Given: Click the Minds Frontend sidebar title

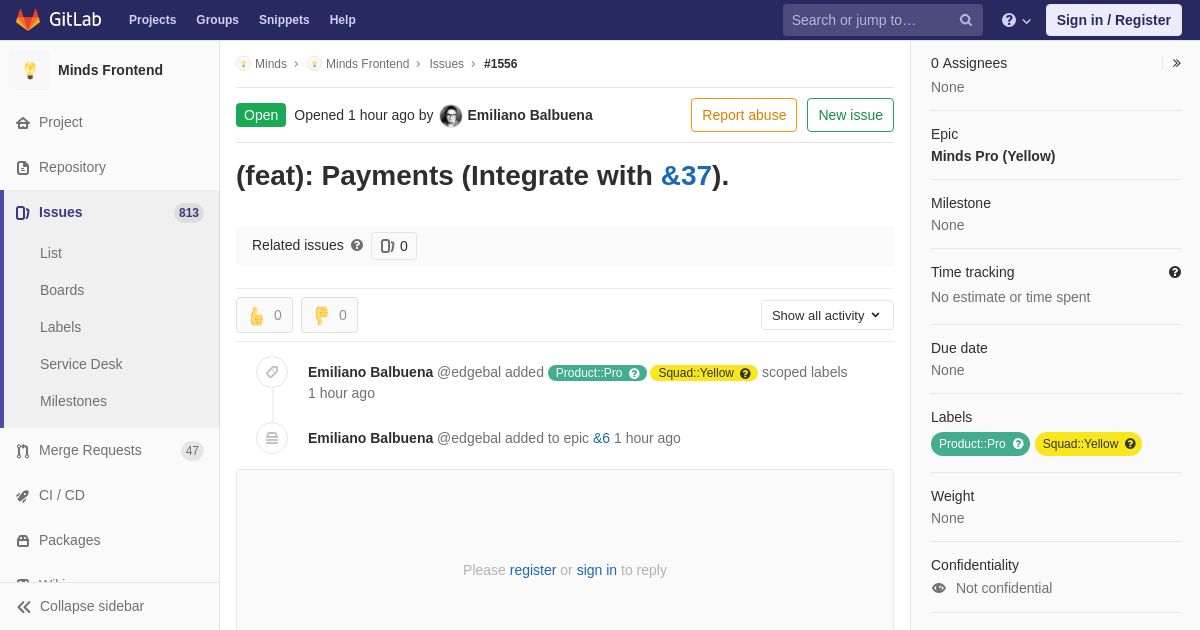Looking at the screenshot, I should [110, 70].
